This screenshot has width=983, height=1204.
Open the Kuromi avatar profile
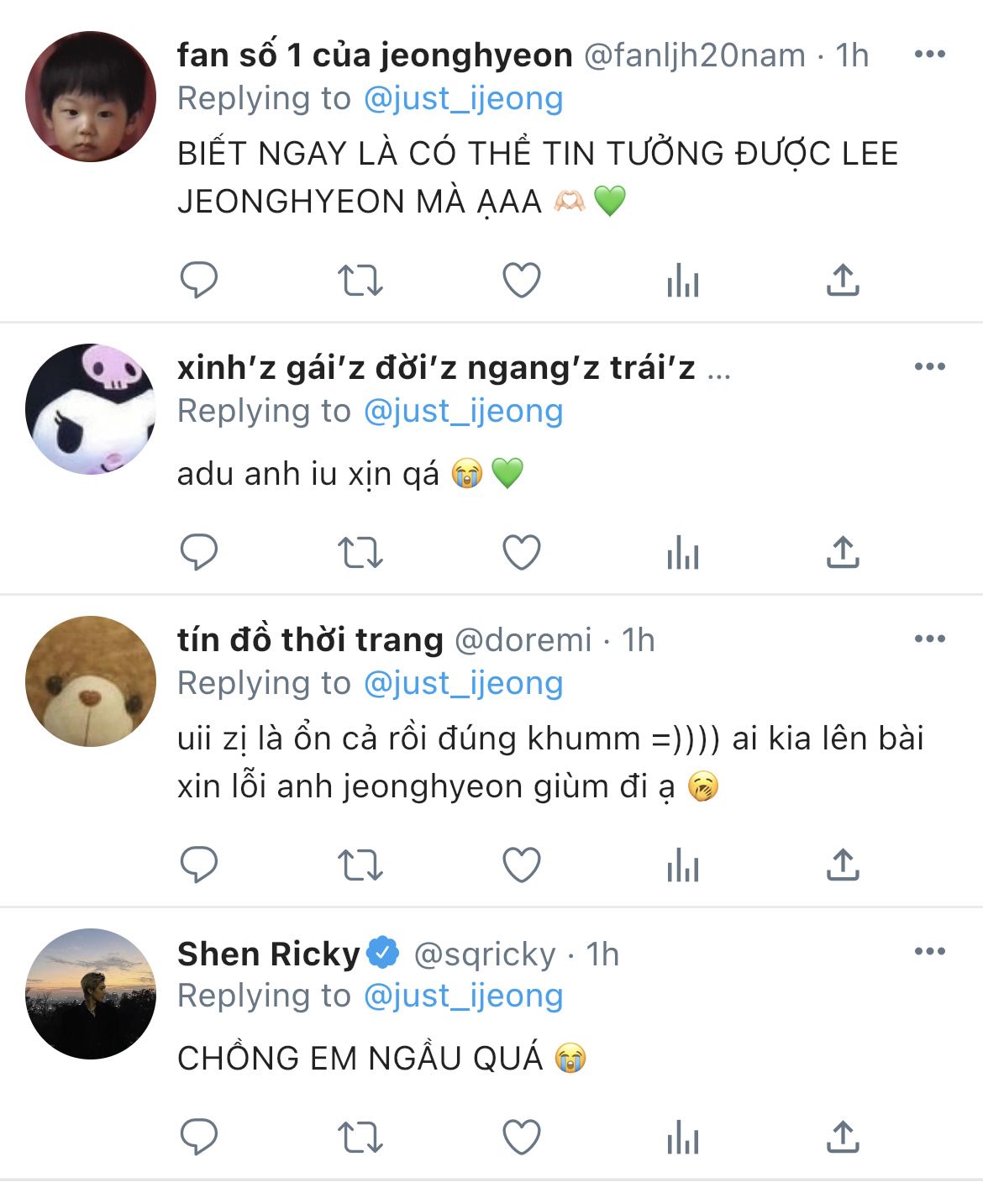pyautogui.click(x=91, y=408)
